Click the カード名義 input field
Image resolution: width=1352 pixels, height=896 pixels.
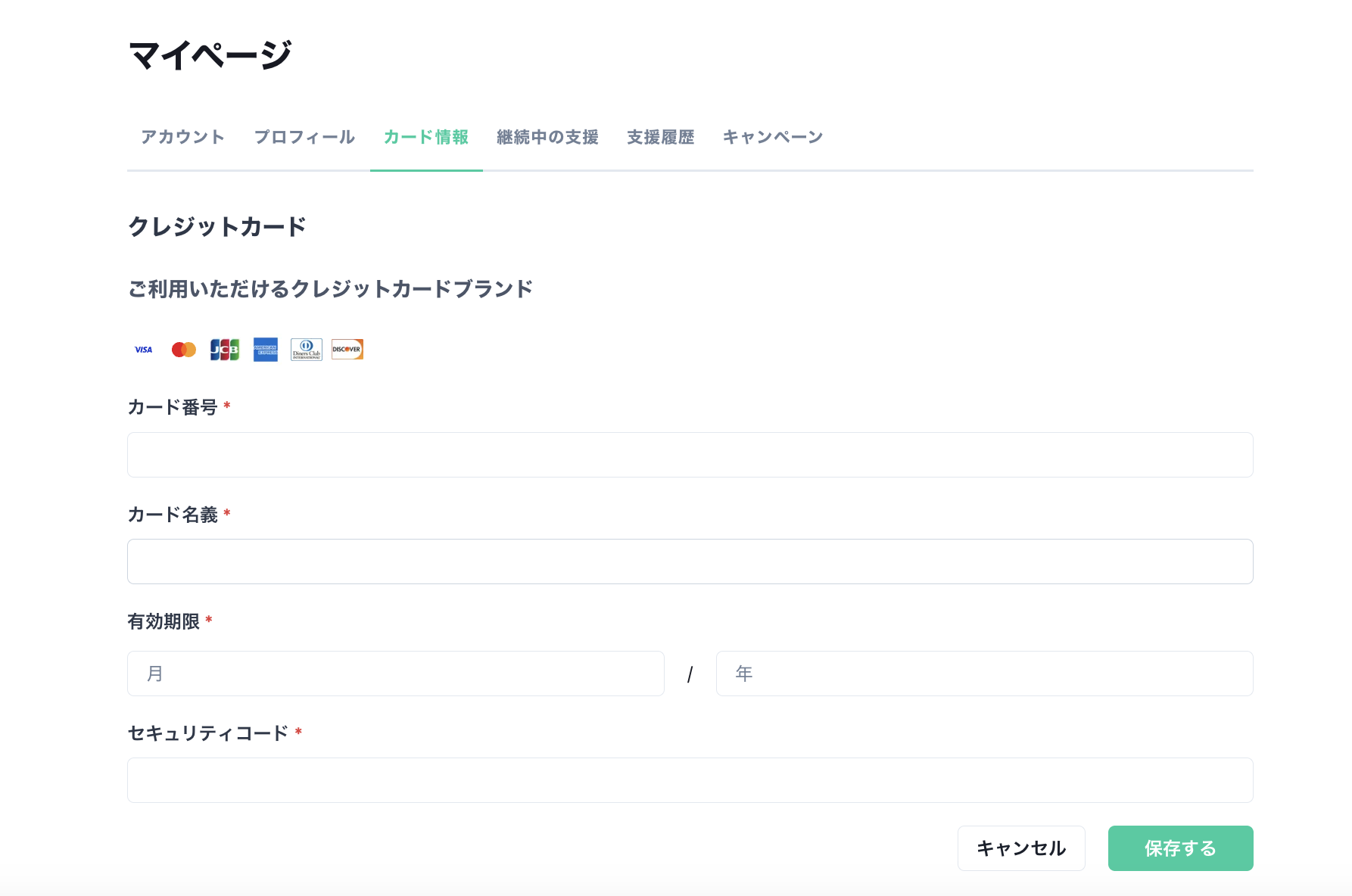pos(690,562)
